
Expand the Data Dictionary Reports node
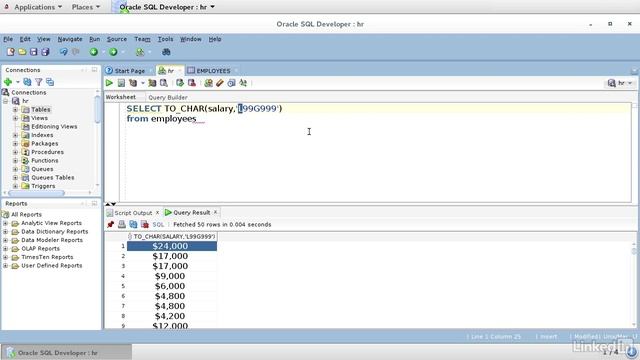click(x=6, y=232)
